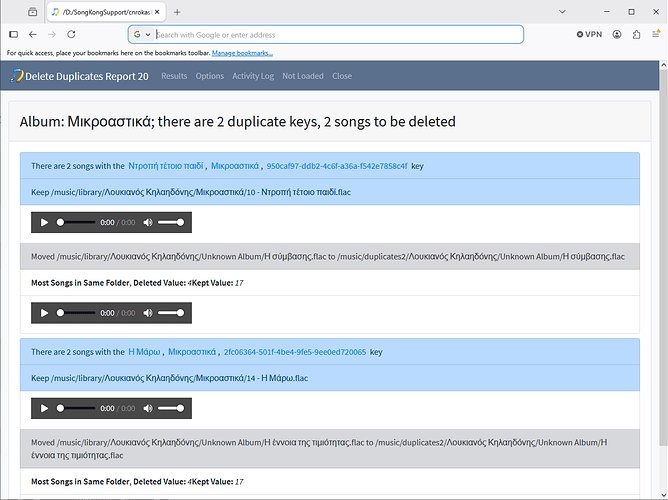Seek in Η Μάρω player progress bar
The image size is (668, 500).
coord(76,408)
